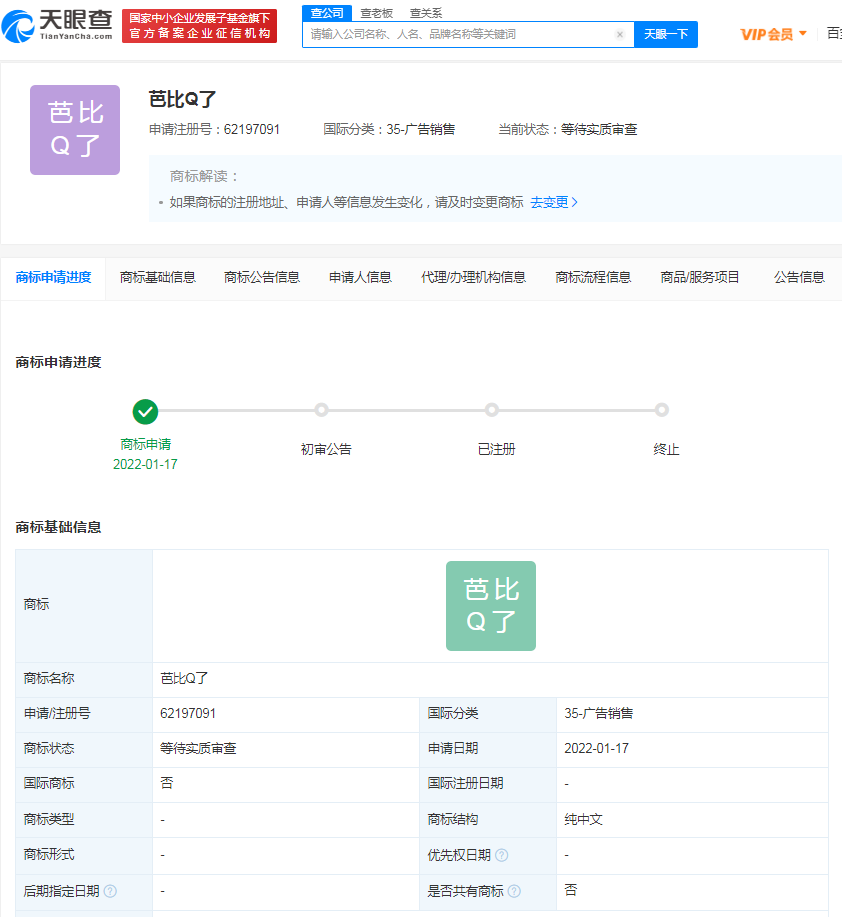Click the purple 芭比Q了 trademark thumbnail
Image resolution: width=842 pixels, height=917 pixels.
click(75, 130)
